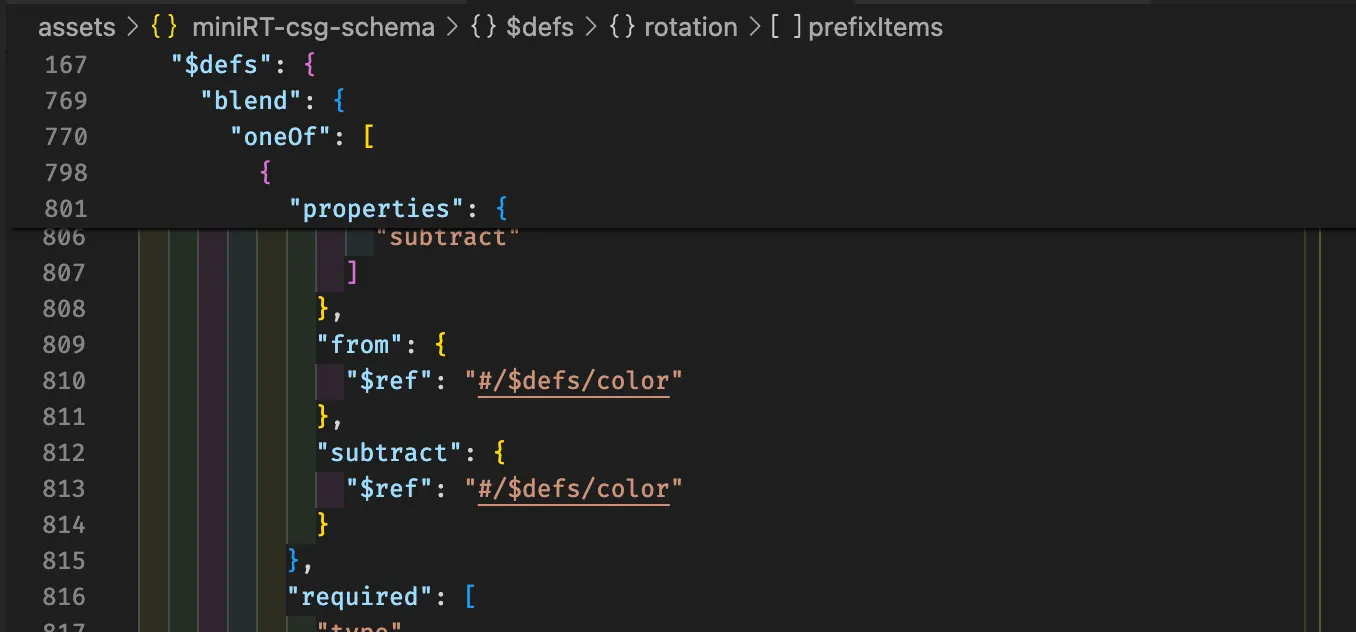Follow the #/$defs/color link under "from"
Viewport: 1356px width, 632px height.
click(x=573, y=381)
